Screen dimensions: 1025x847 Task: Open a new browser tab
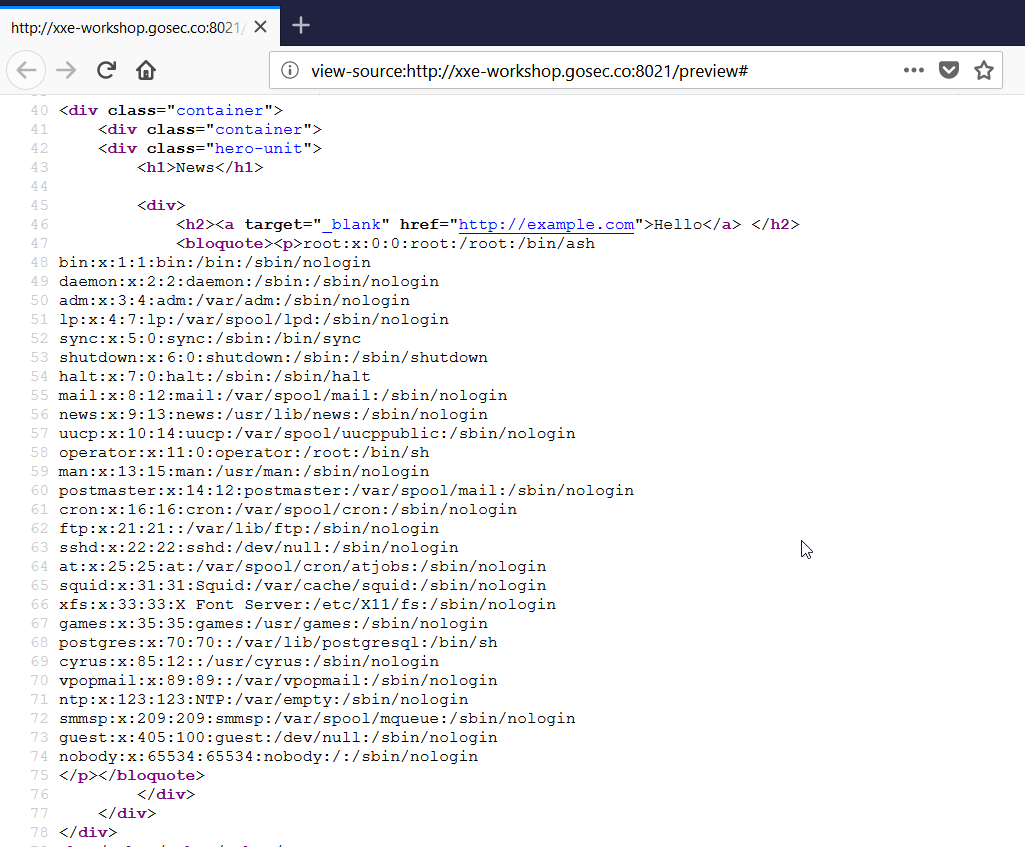point(301,26)
